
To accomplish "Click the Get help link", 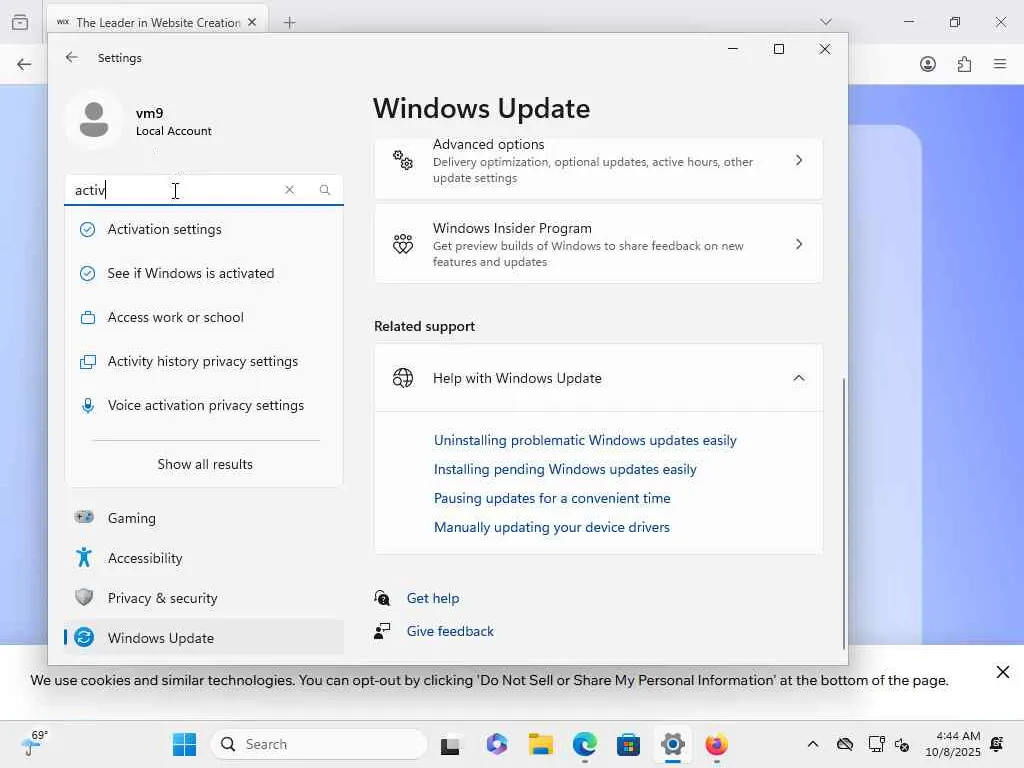I will coord(432,598).
